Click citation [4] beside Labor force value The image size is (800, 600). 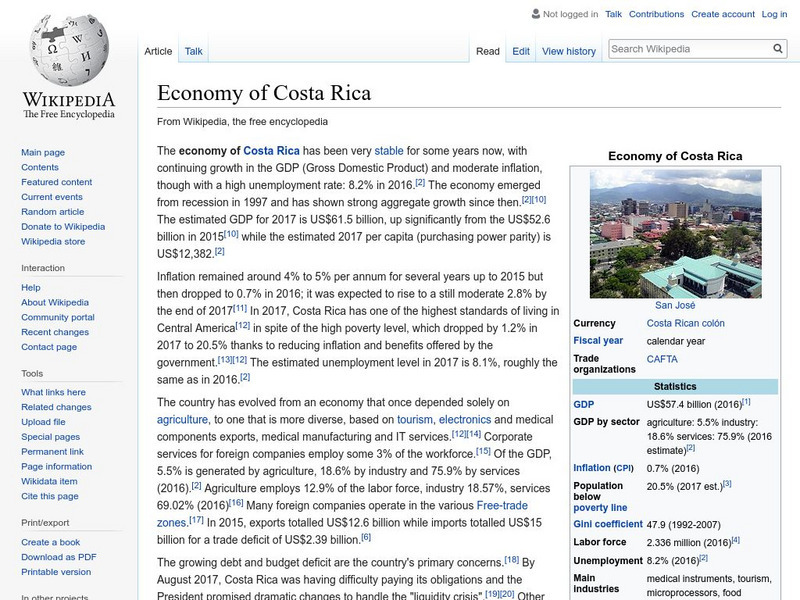pos(735,540)
